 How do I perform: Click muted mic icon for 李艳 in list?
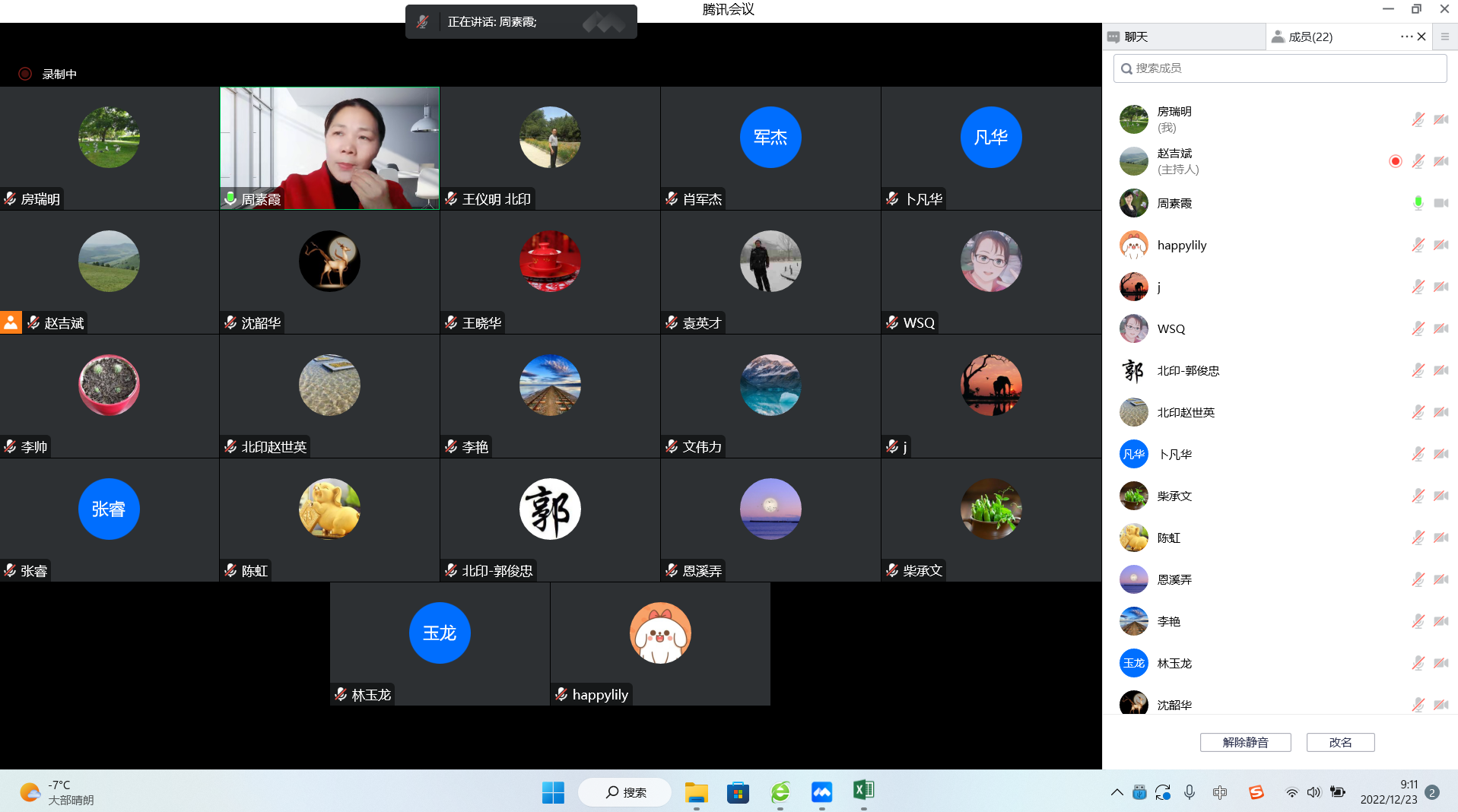1418,621
